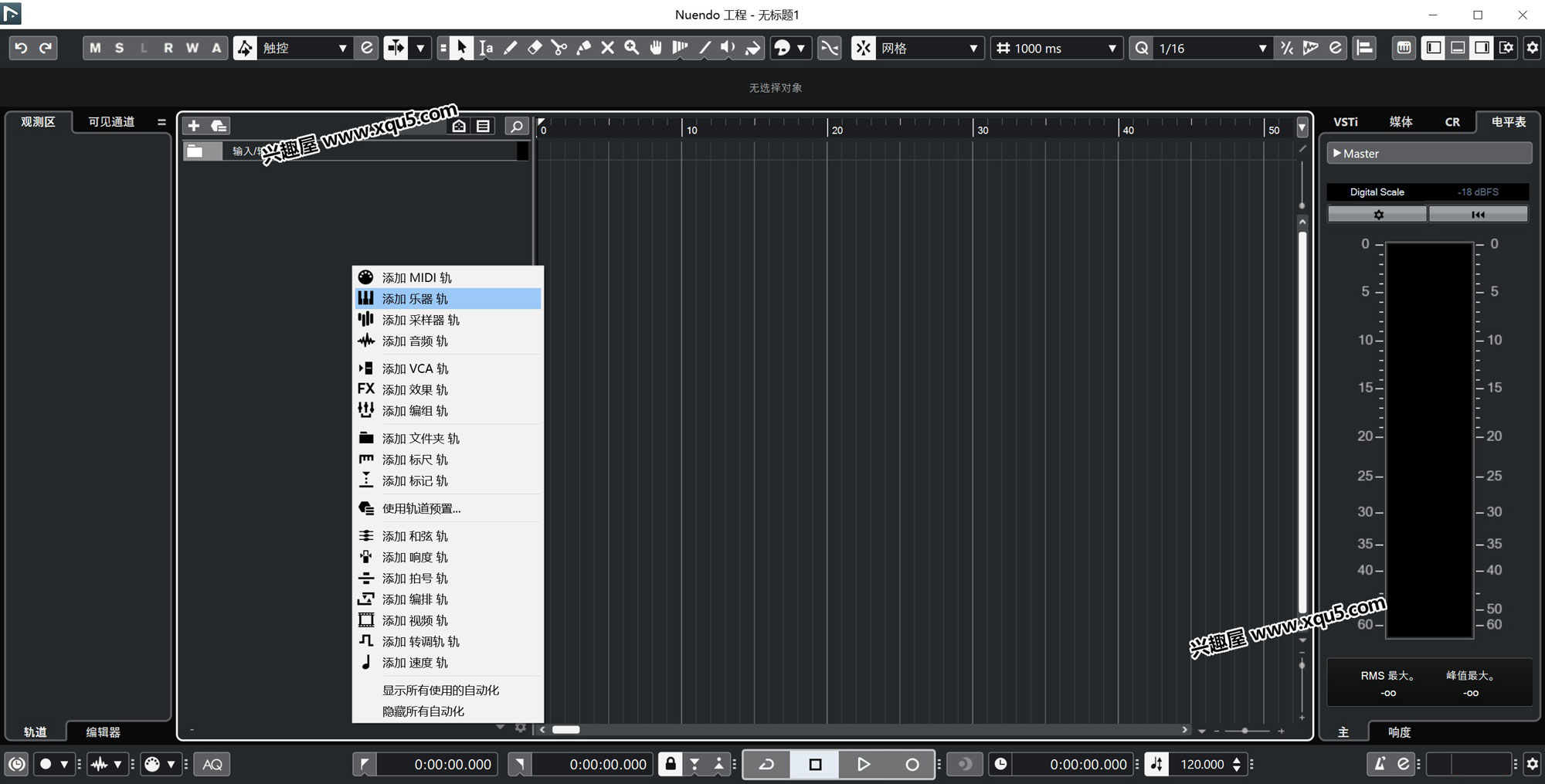Screen dimensions: 1545x784
Task: Toggle Snap to Zero Crossing button
Action: [830, 48]
